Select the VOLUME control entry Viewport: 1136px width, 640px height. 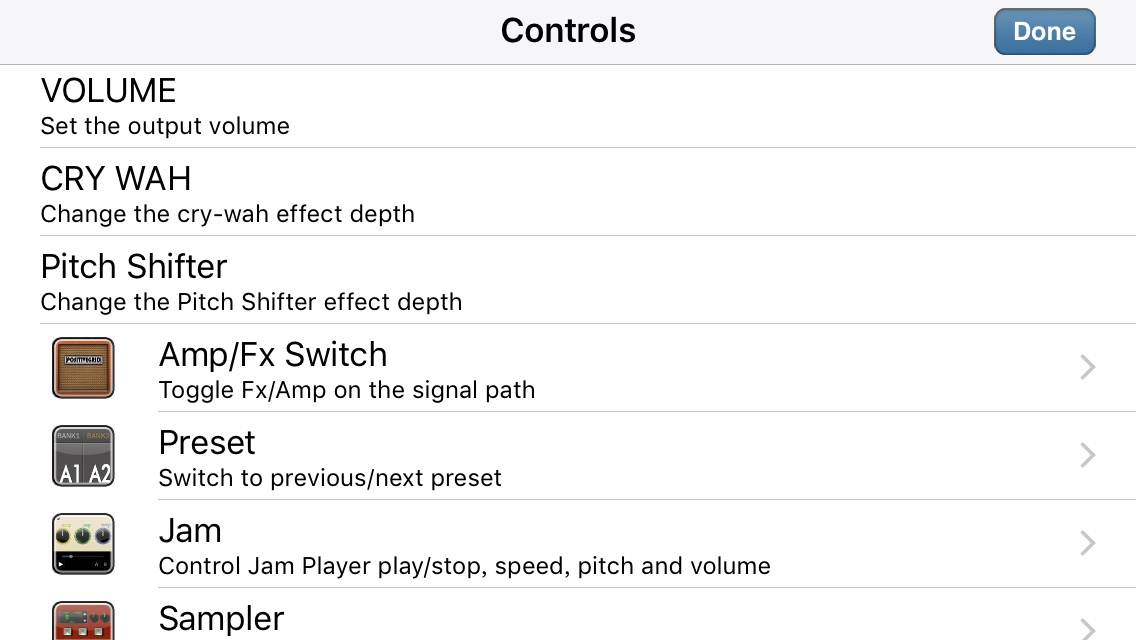coord(568,107)
